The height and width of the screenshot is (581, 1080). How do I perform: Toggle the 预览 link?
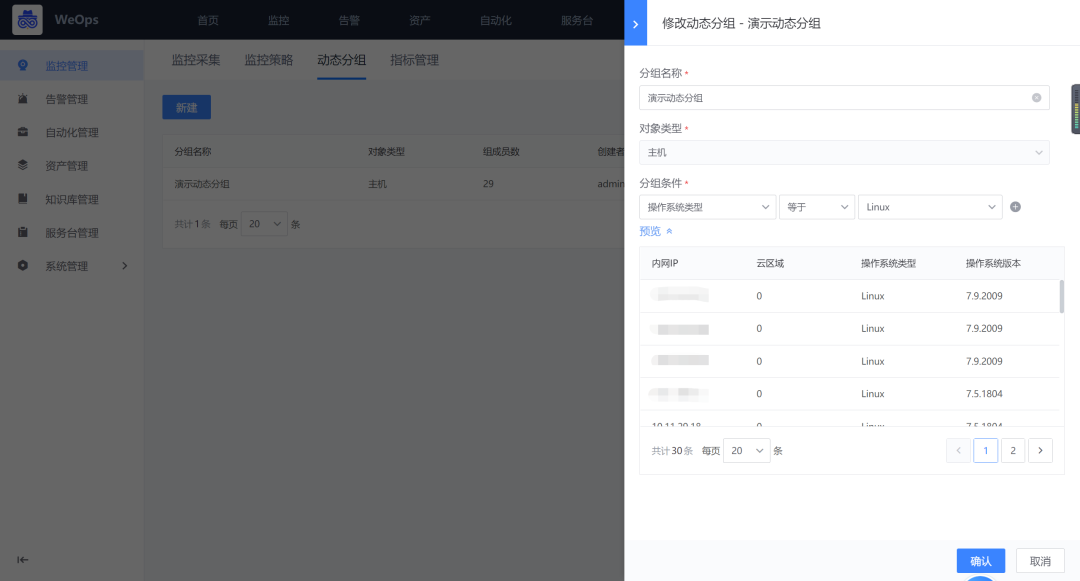point(650,231)
